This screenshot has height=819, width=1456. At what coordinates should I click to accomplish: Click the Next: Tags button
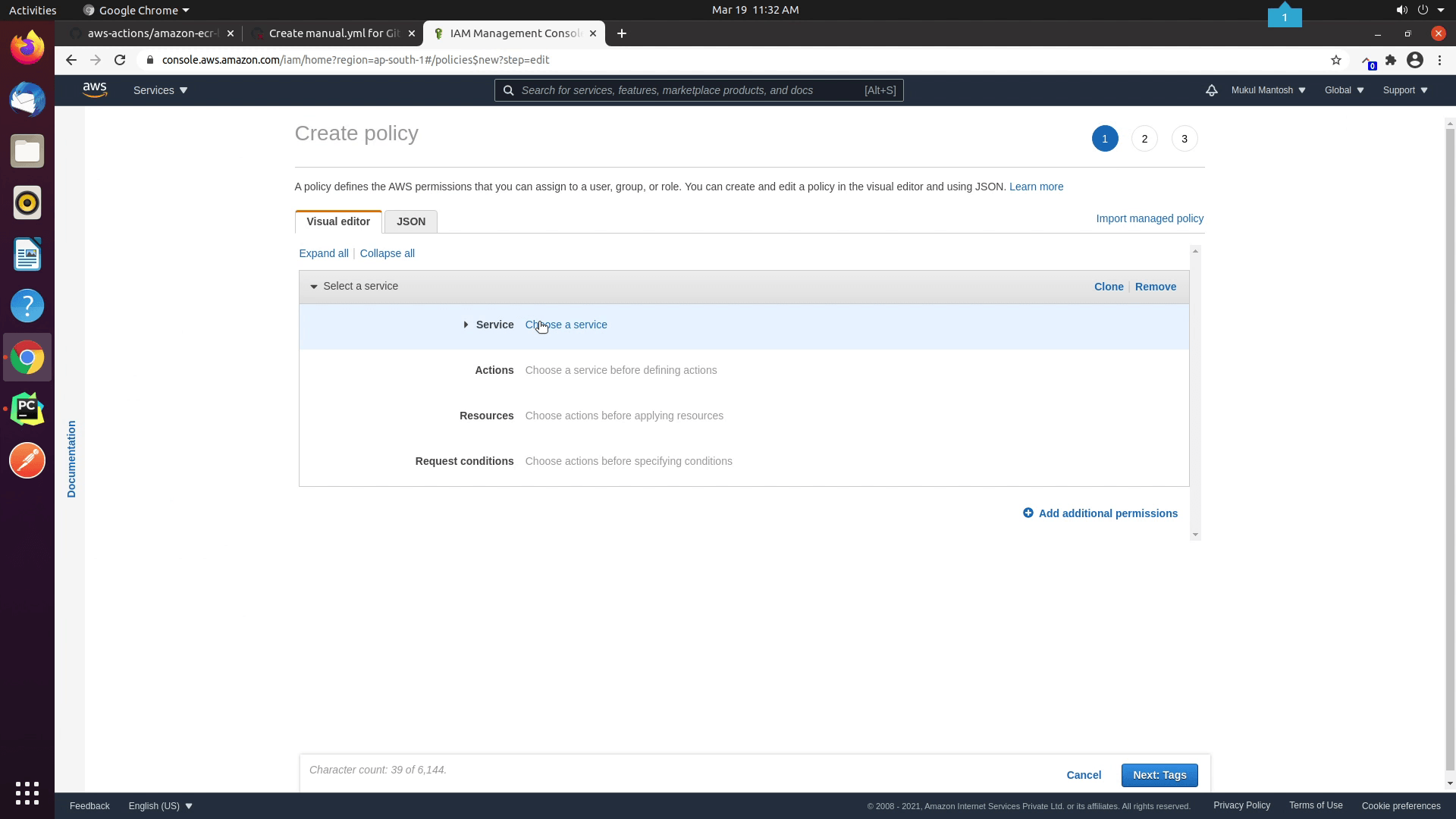pos(1159,775)
